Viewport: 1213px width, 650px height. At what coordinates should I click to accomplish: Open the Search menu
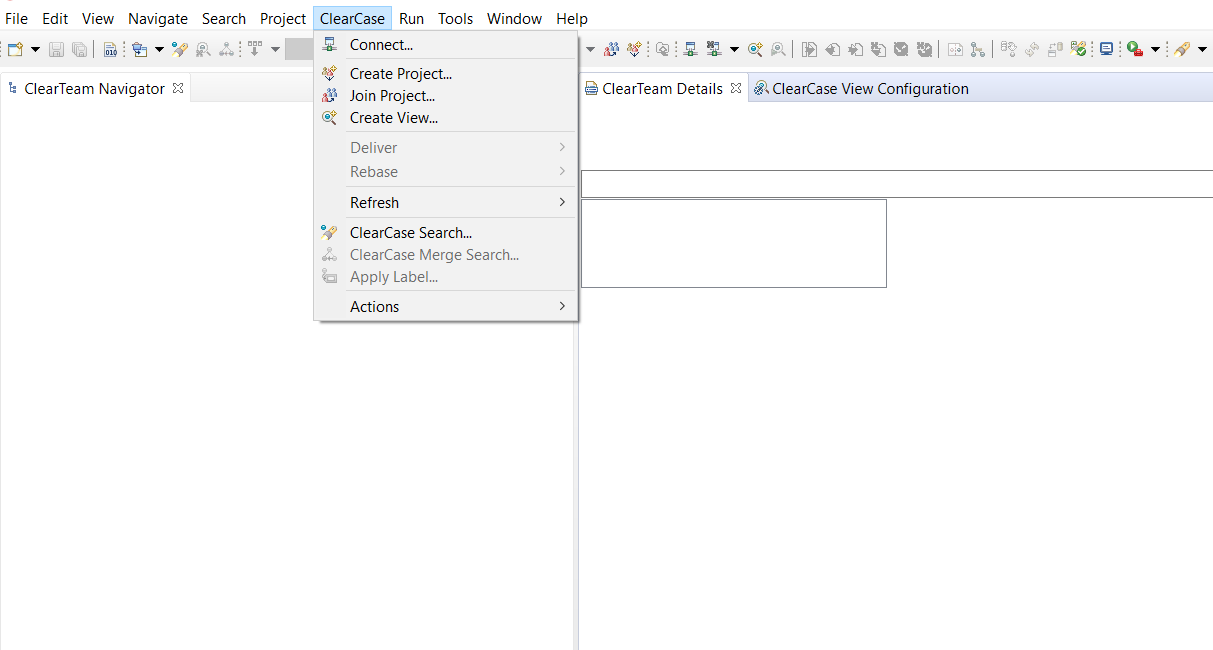point(224,19)
